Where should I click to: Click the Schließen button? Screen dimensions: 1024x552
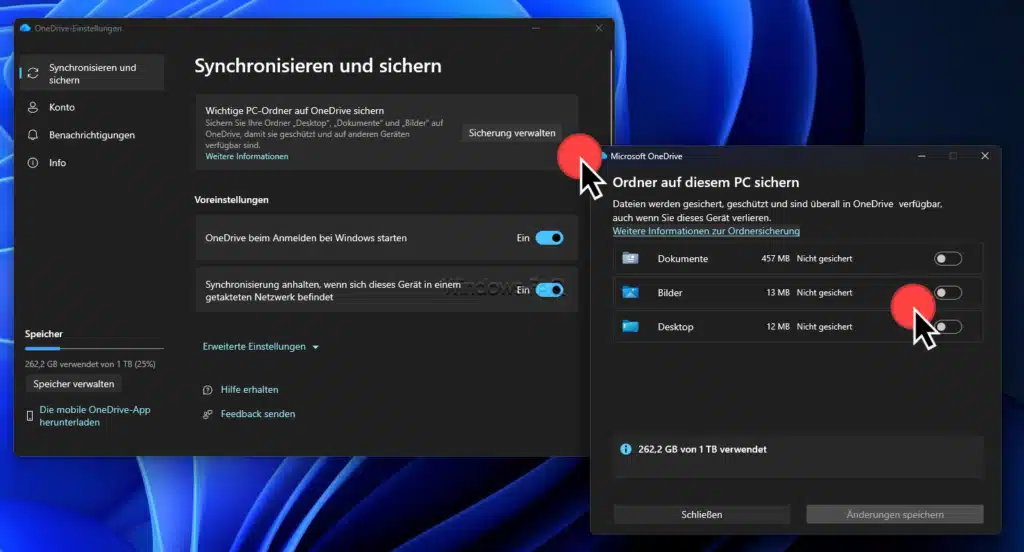pos(701,514)
